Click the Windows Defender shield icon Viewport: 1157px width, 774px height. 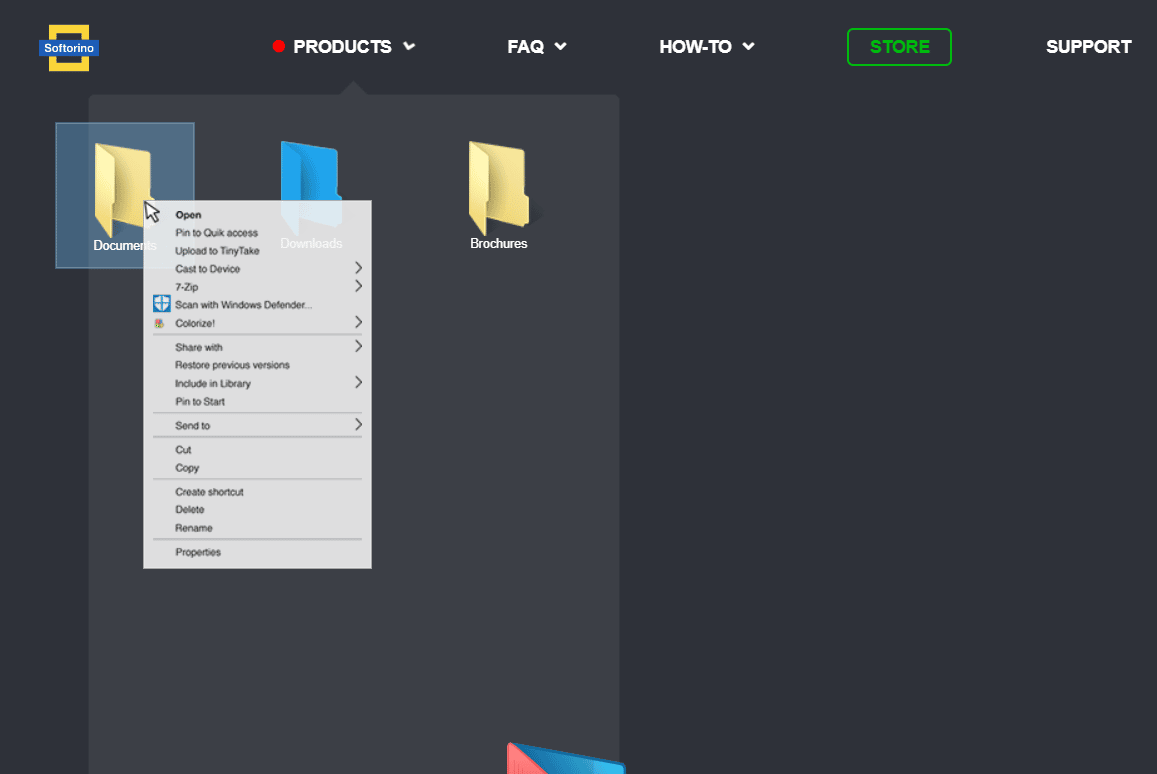pos(162,303)
